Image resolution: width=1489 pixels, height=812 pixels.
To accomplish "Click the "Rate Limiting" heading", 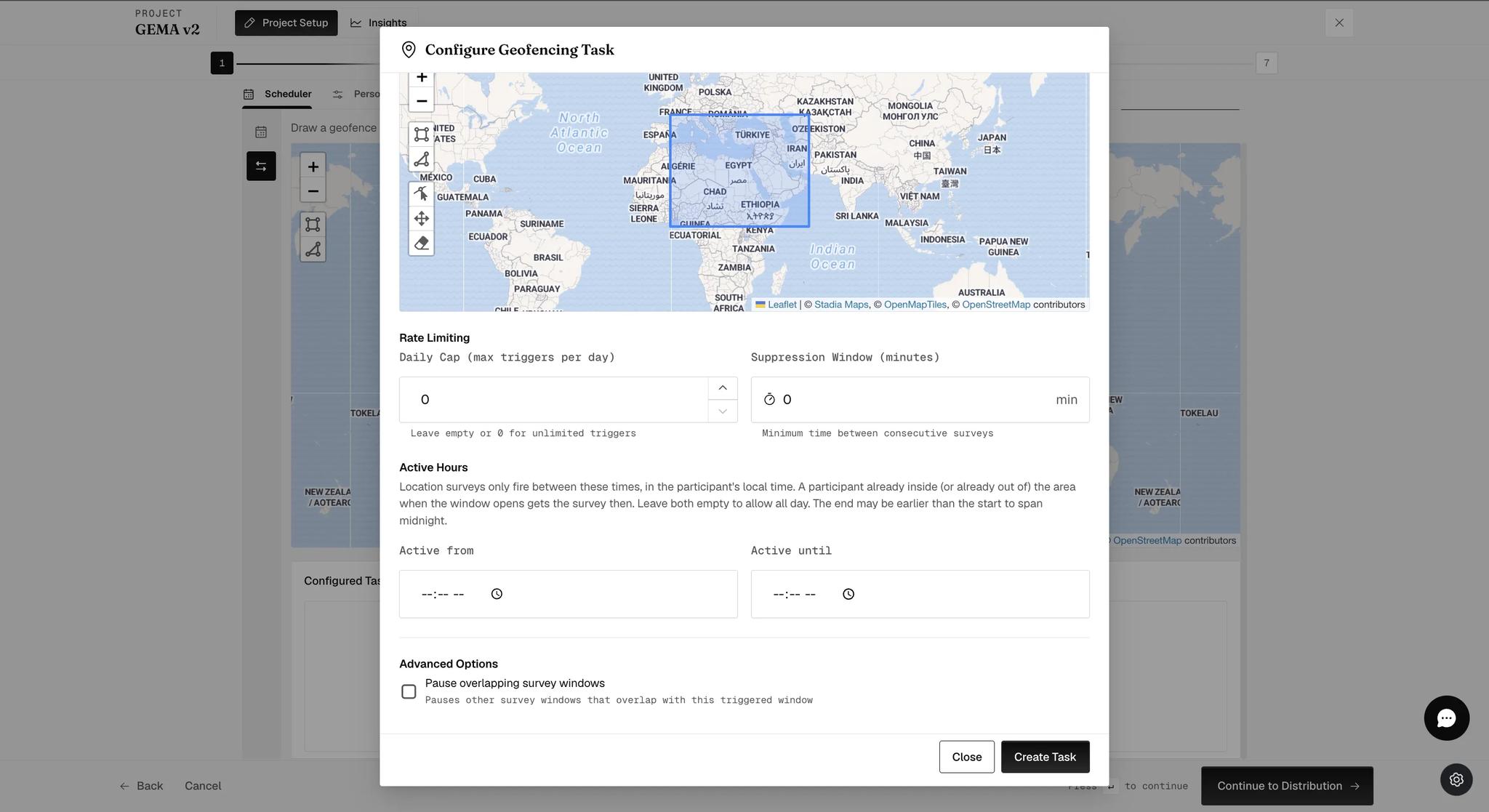I will [434, 338].
